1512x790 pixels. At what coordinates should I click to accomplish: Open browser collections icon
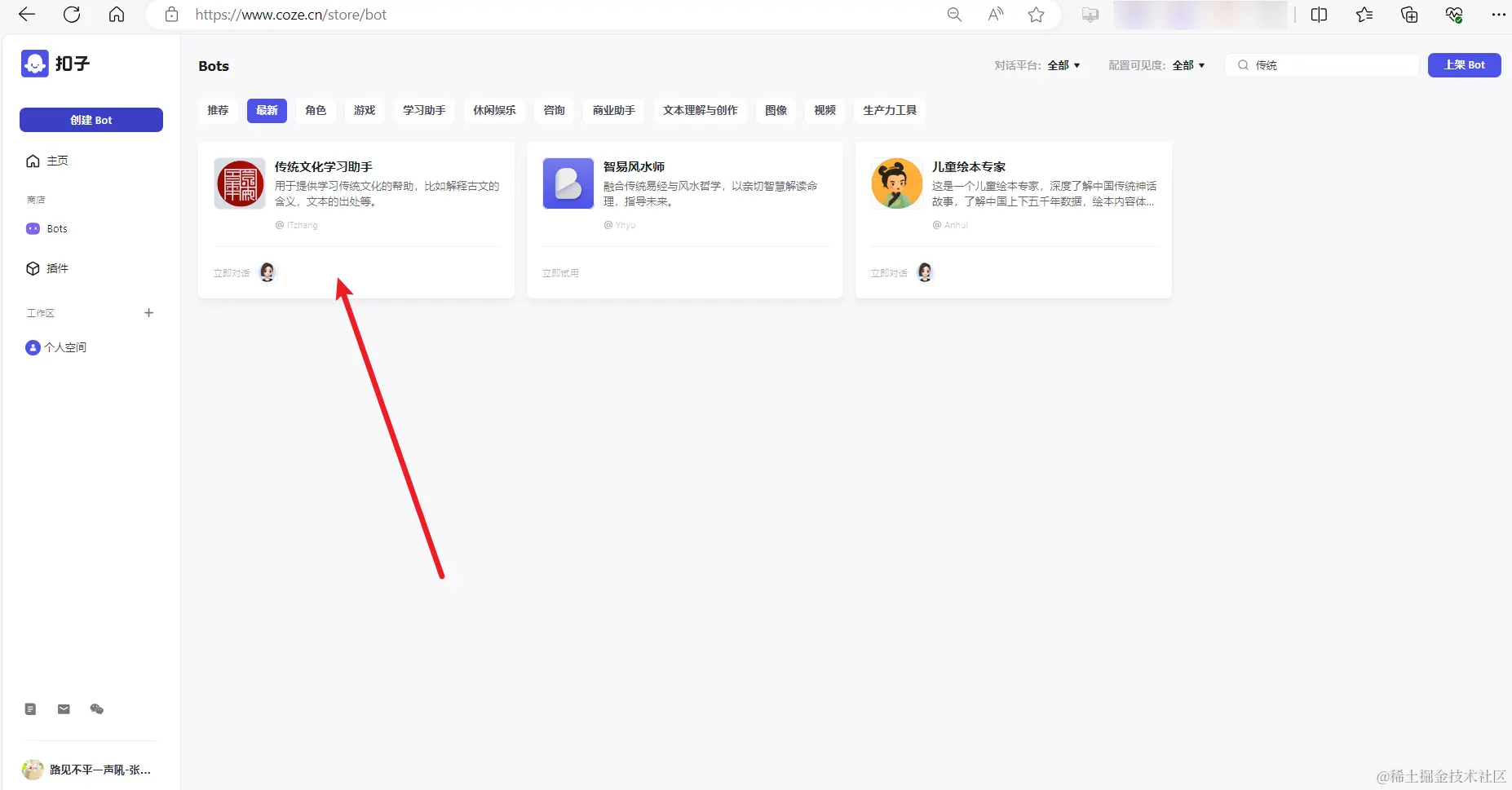(x=1409, y=15)
